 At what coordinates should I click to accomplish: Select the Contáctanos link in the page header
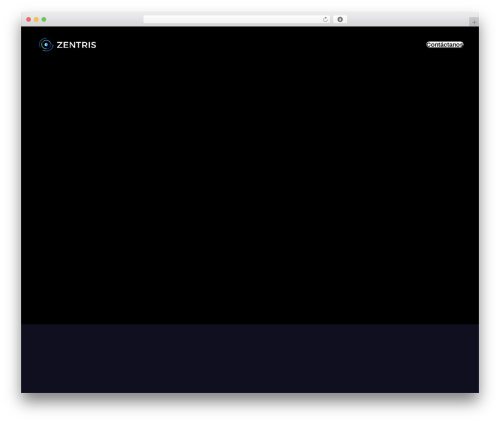point(445,45)
